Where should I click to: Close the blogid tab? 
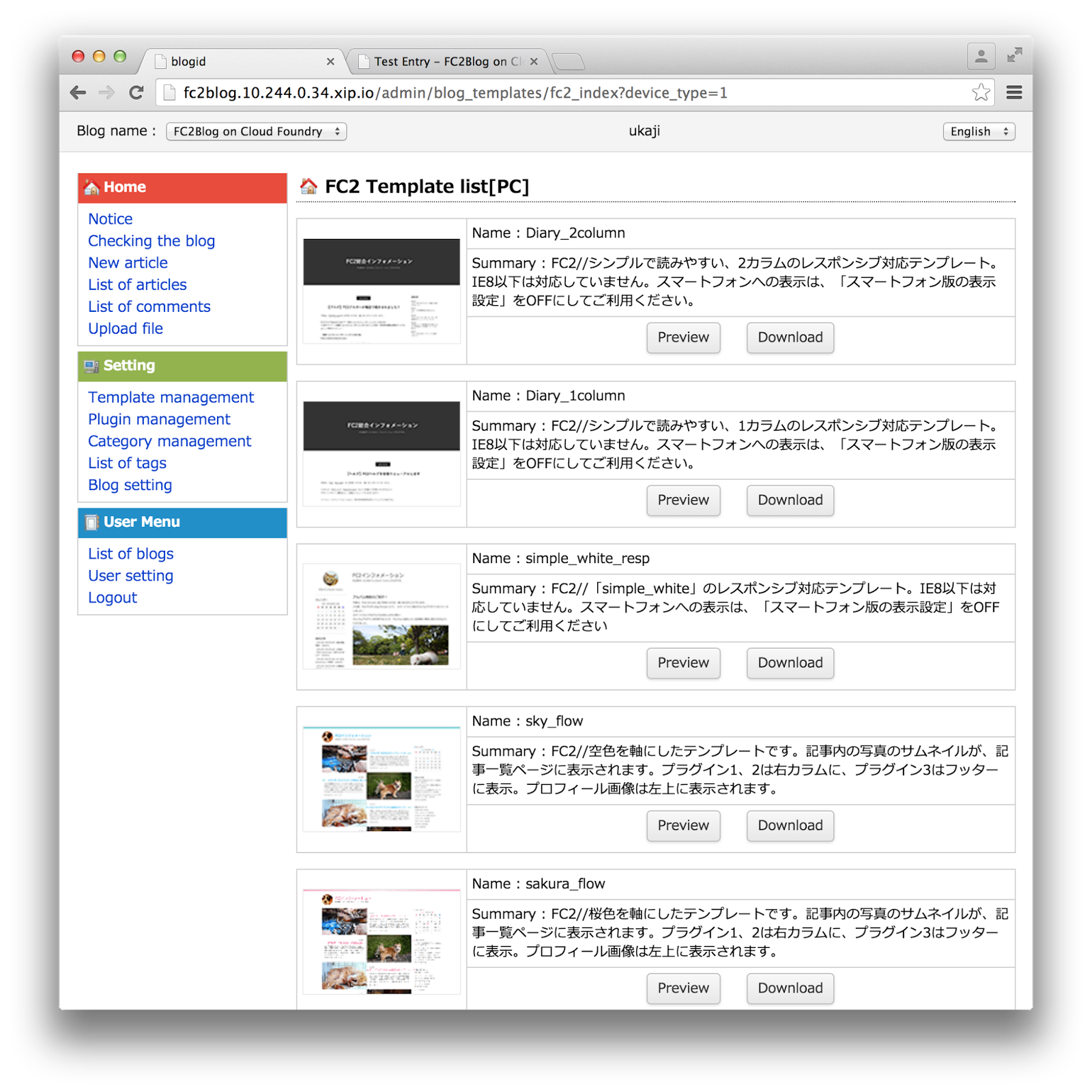(330, 61)
